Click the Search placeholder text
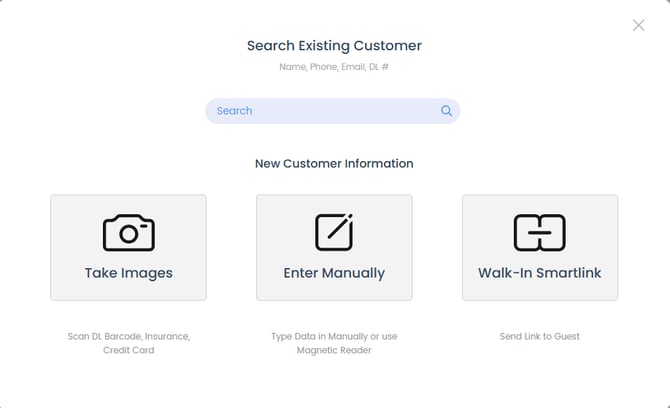This screenshot has width=670, height=408. (x=235, y=111)
